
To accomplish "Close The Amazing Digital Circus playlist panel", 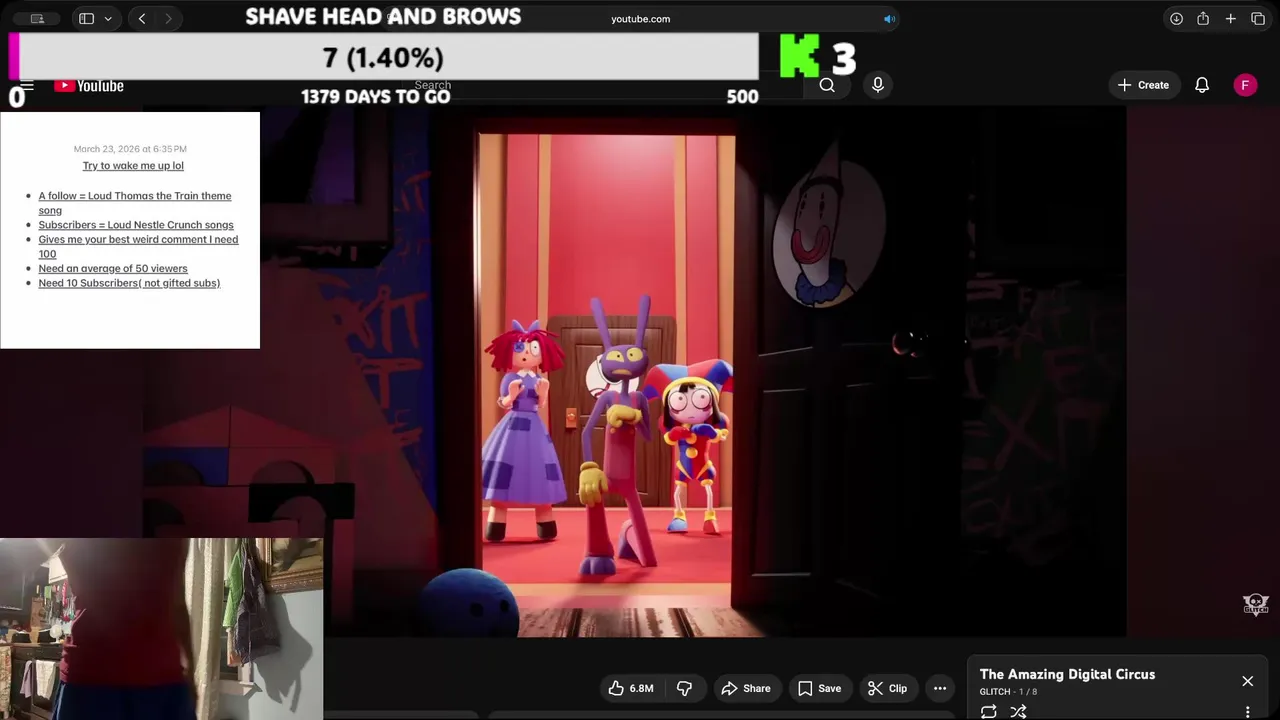I will tap(1248, 681).
